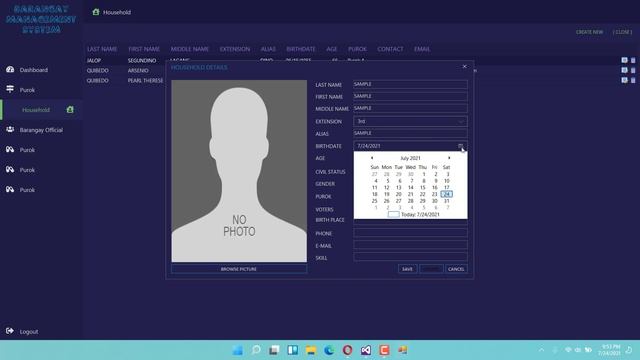This screenshot has width=640, height=360.
Task: Select July 24 in the calendar
Action: pos(447,194)
